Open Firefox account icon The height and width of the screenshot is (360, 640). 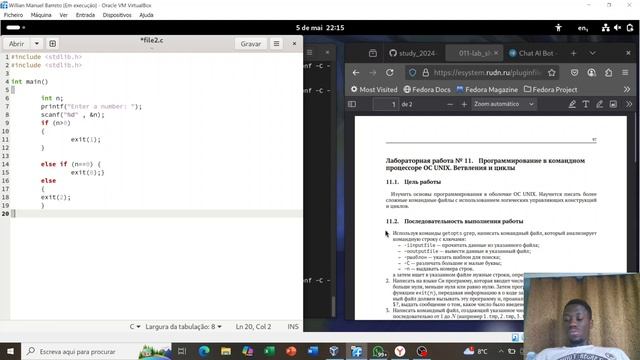coord(591,73)
